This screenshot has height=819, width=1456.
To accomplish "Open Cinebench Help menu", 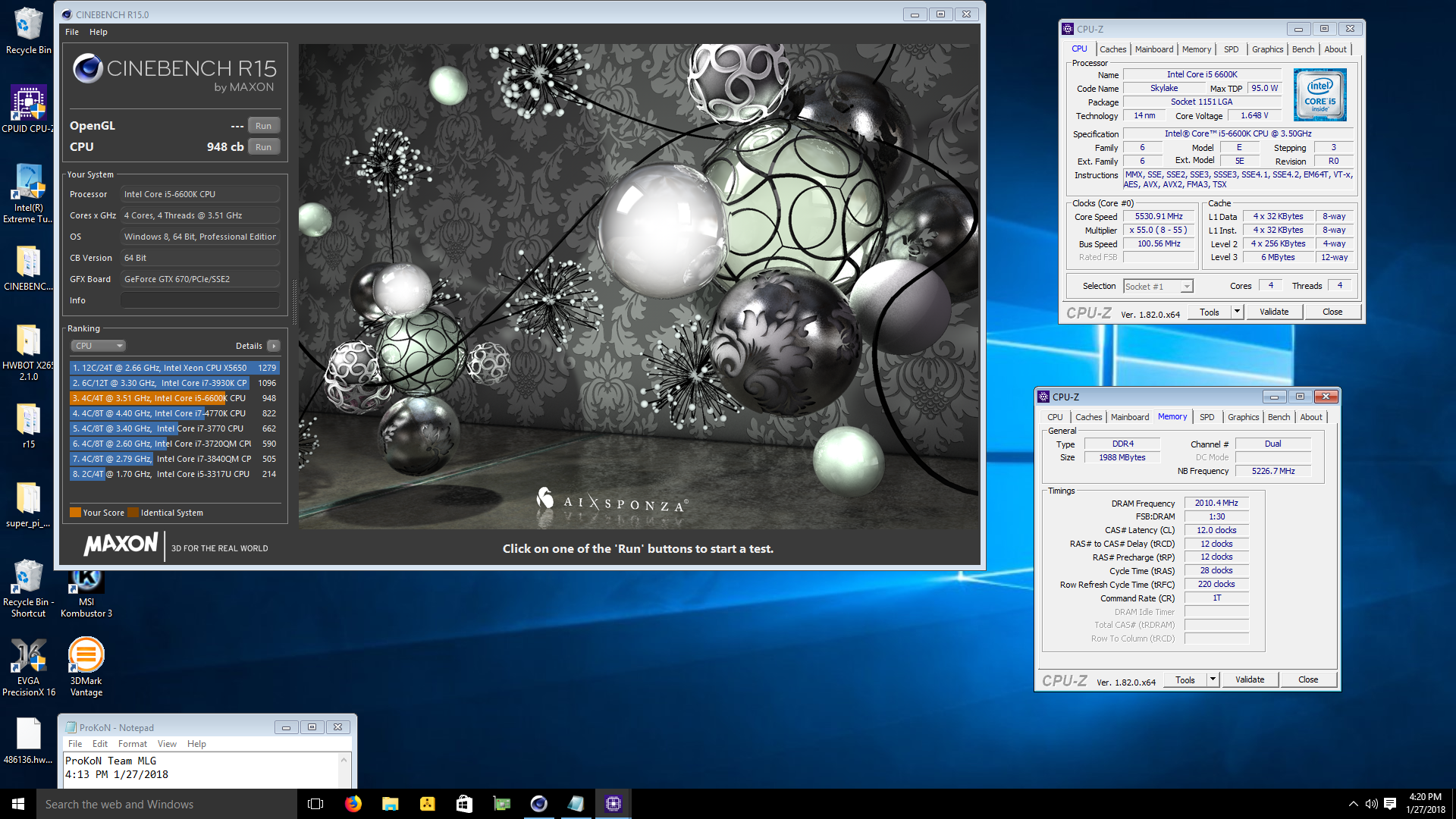I will [x=99, y=32].
